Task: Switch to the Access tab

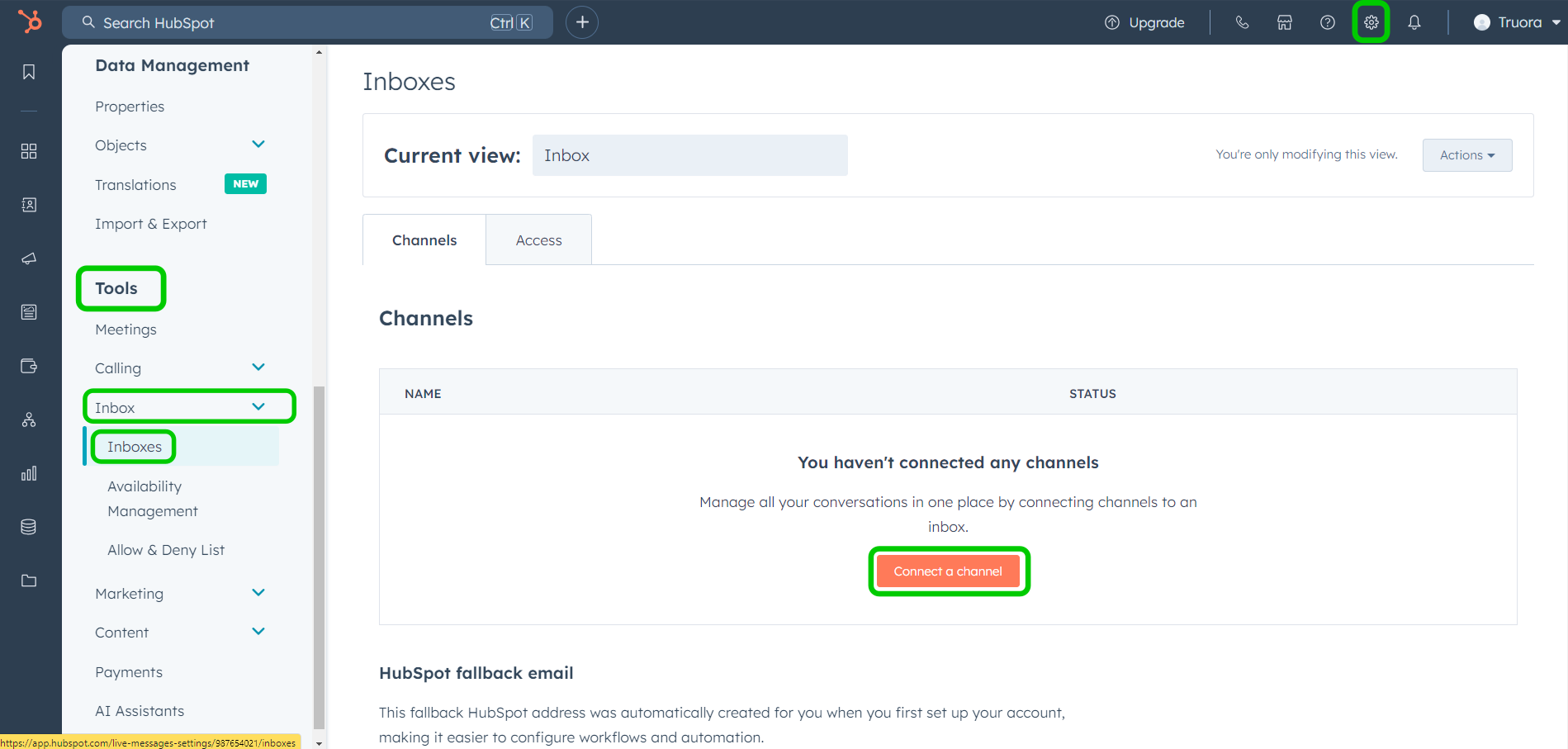Action: (x=538, y=240)
